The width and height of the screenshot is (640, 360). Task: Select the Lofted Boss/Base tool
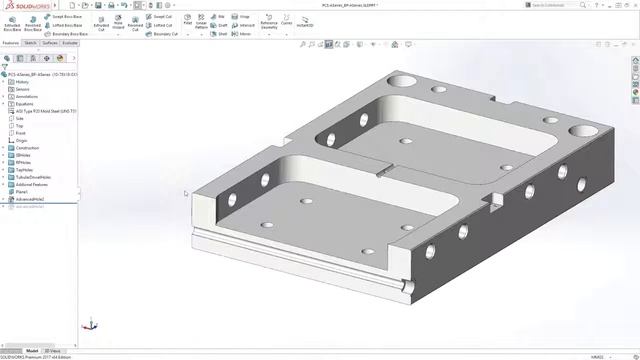click(63, 25)
